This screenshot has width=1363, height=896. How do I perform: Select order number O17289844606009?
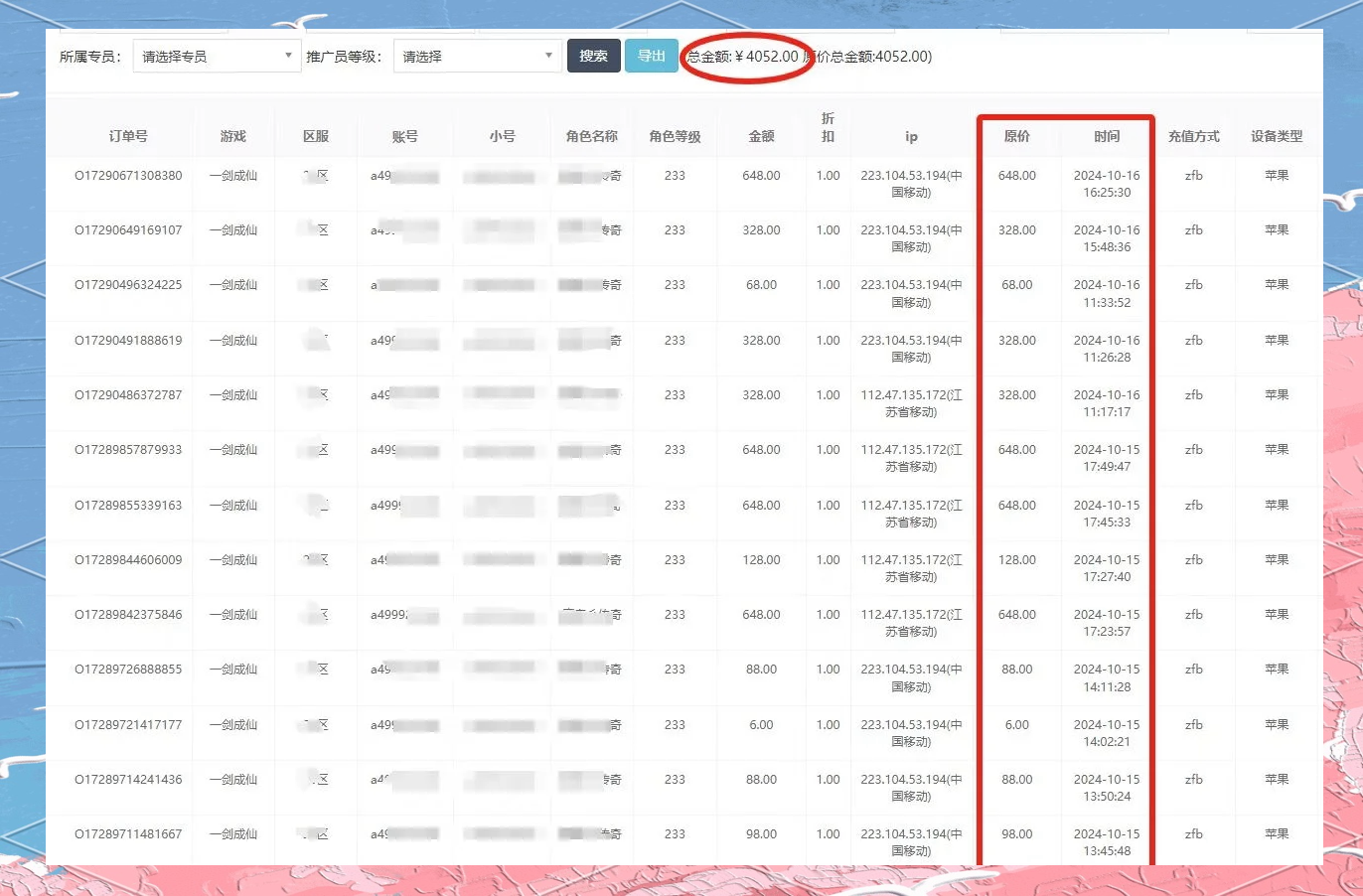pyautogui.click(x=128, y=560)
